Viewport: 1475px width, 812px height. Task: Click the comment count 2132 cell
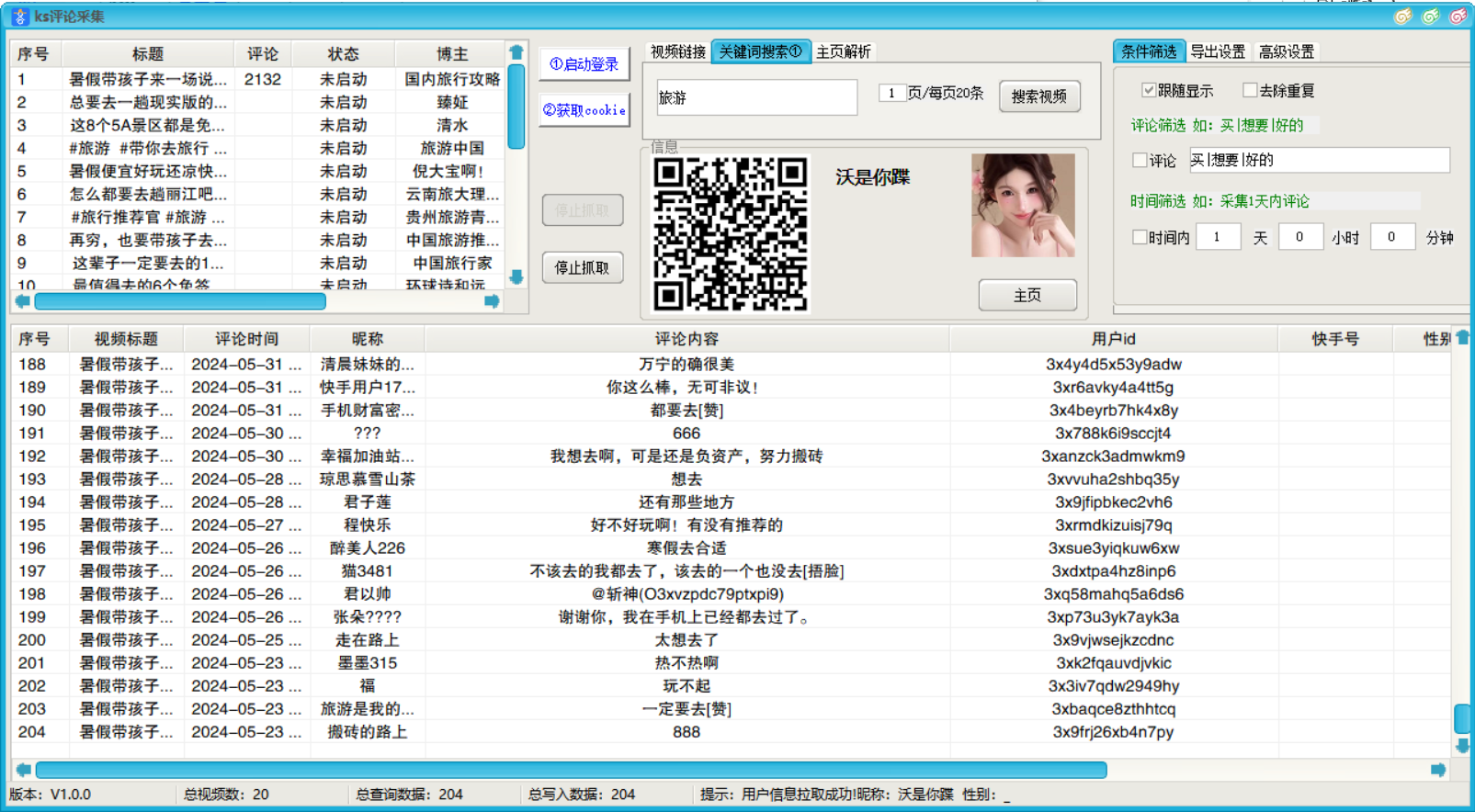(x=263, y=80)
